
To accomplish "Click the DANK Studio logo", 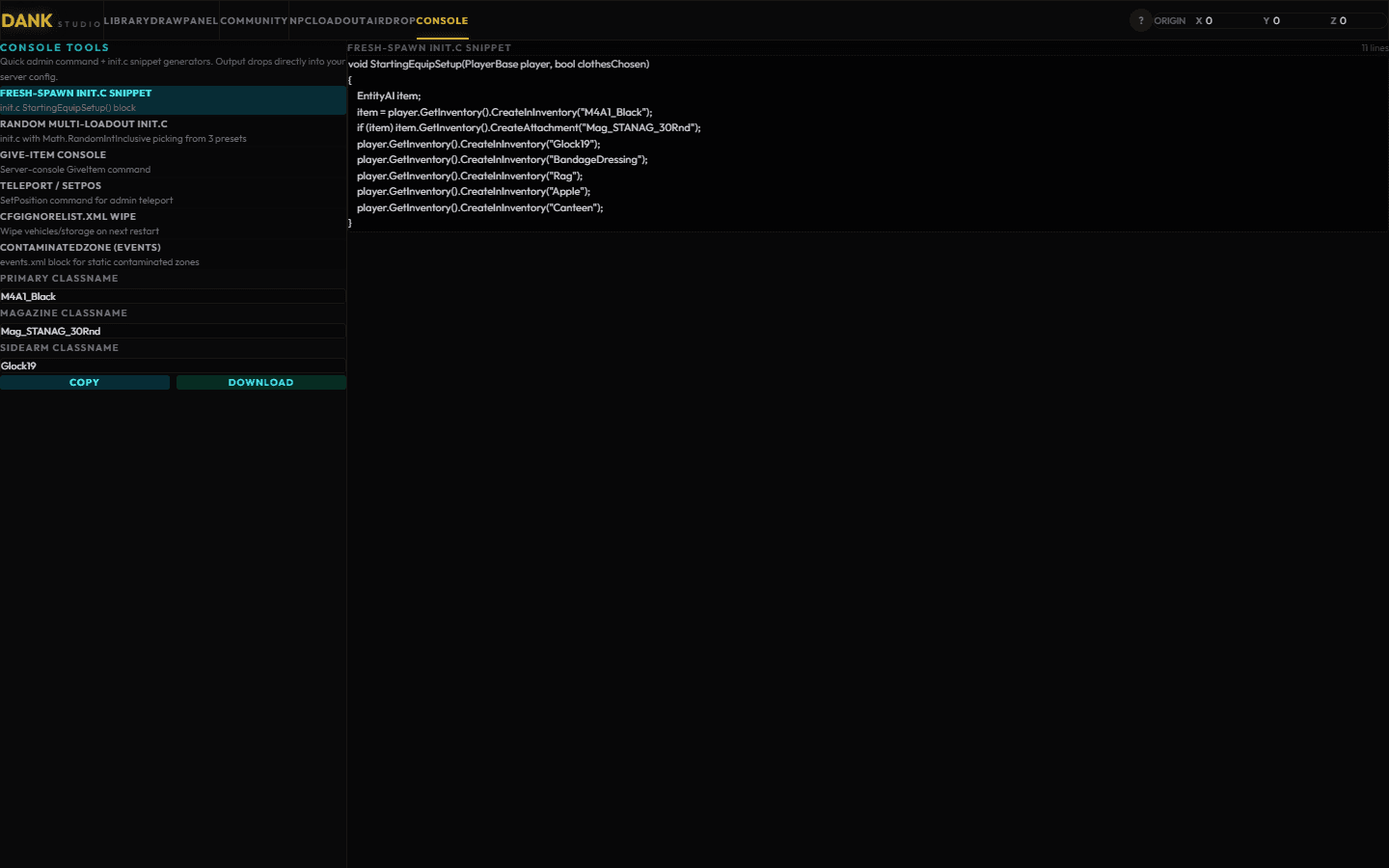I will (51, 20).
